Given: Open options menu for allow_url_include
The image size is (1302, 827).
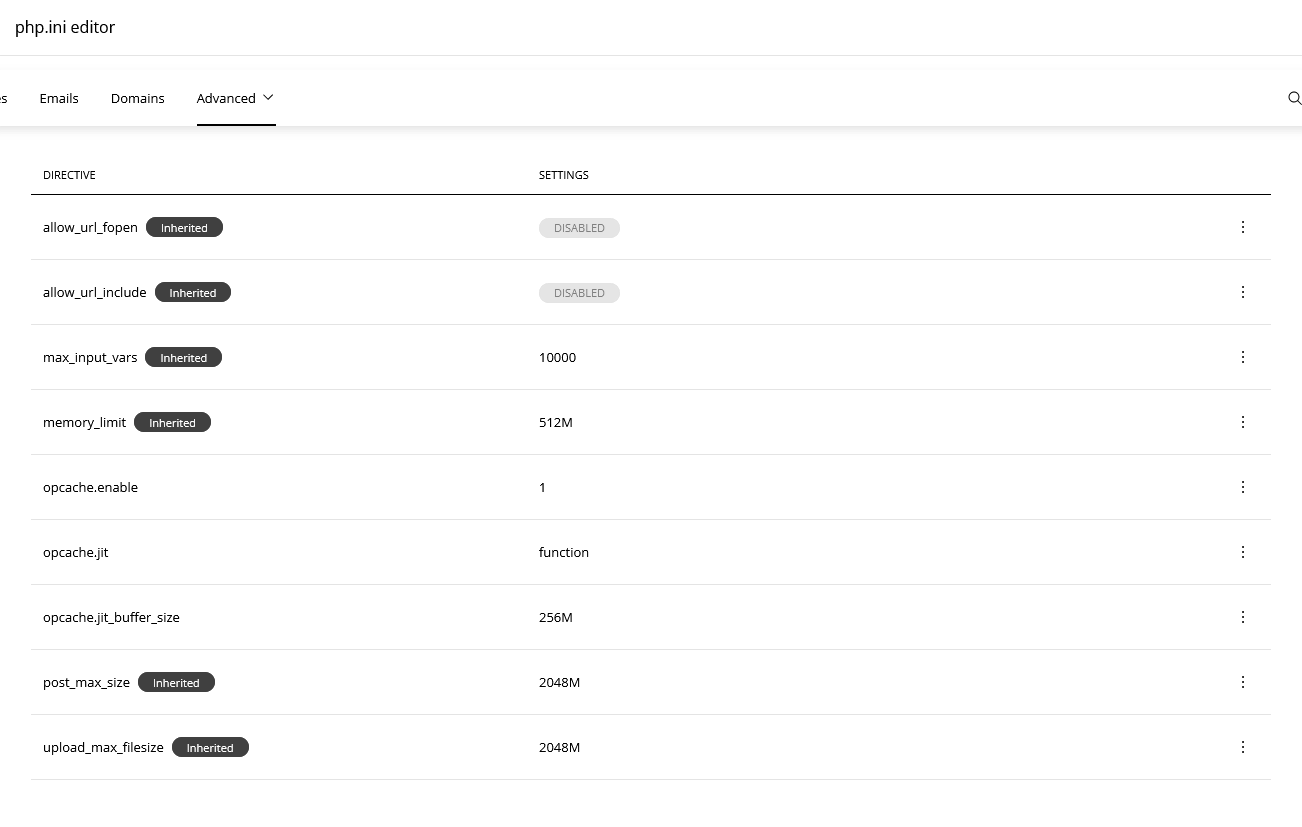Looking at the screenshot, I should coord(1243,292).
